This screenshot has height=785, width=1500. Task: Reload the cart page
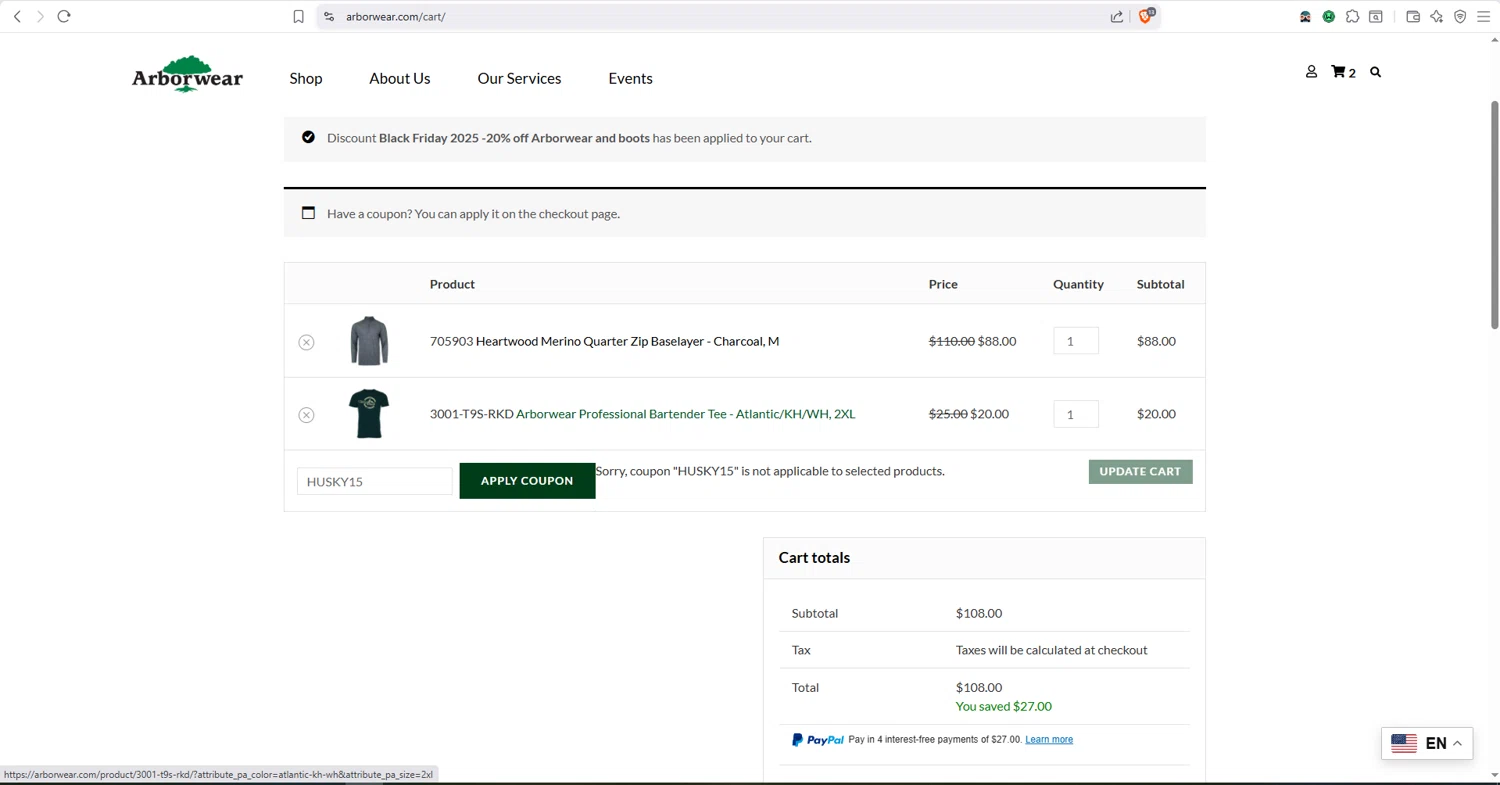point(64,16)
